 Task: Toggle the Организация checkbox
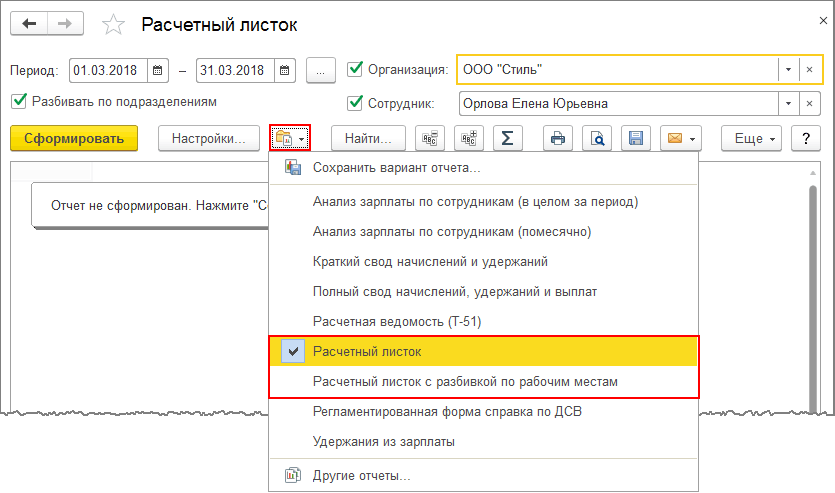click(355, 69)
